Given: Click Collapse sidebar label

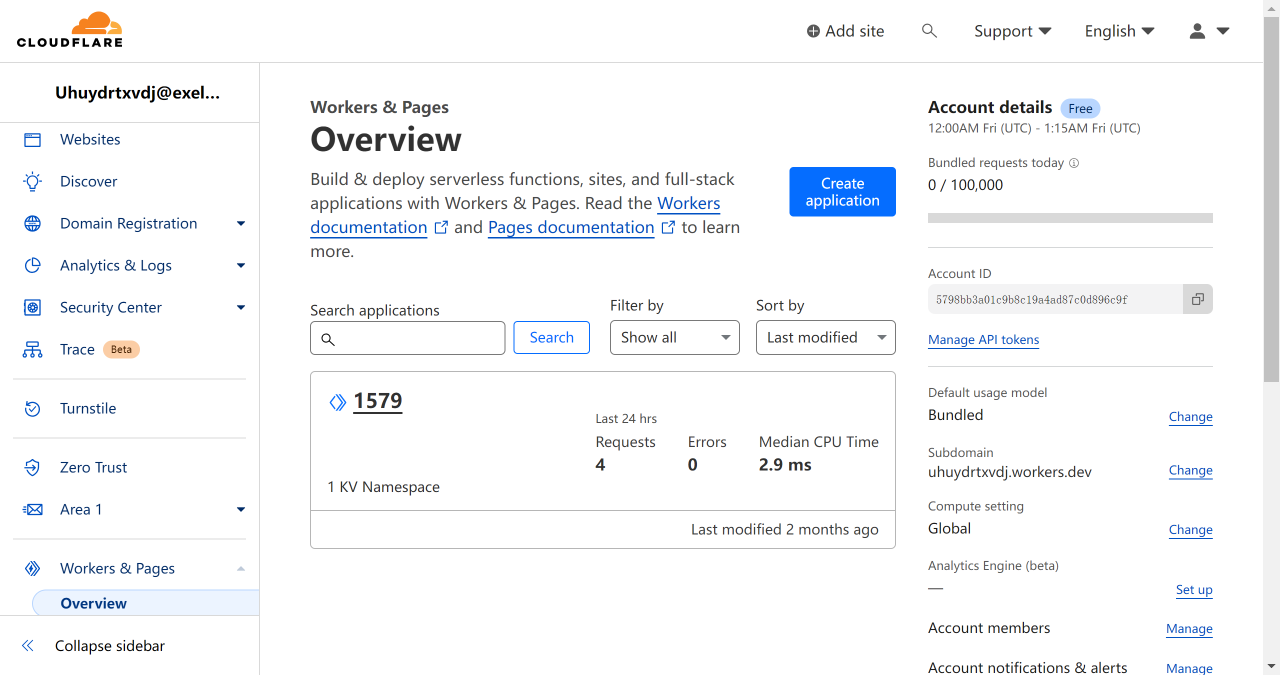Looking at the screenshot, I should [110, 646].
